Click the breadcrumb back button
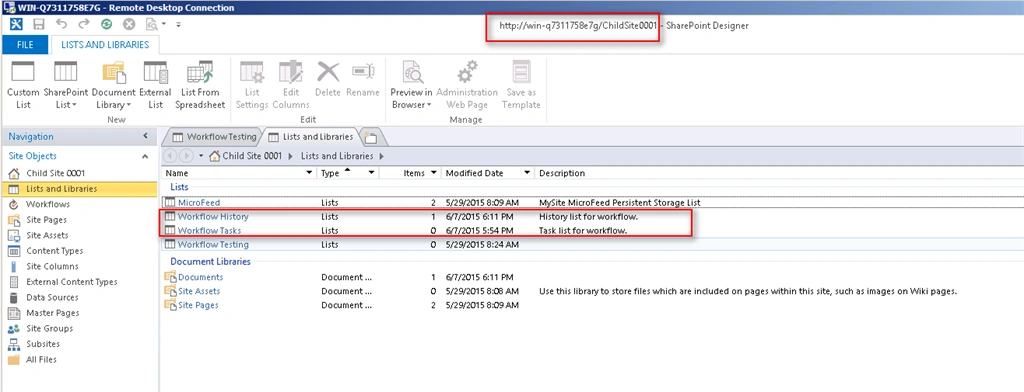 pos(169,156)
